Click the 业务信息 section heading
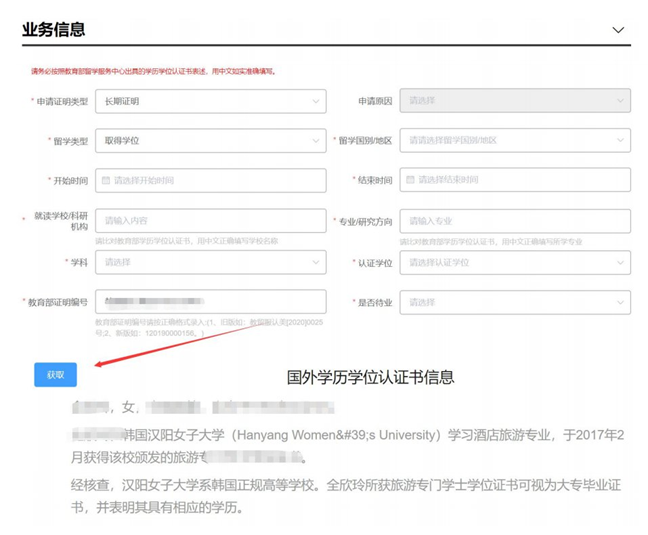648x535 pixels. tap(54, 30)
